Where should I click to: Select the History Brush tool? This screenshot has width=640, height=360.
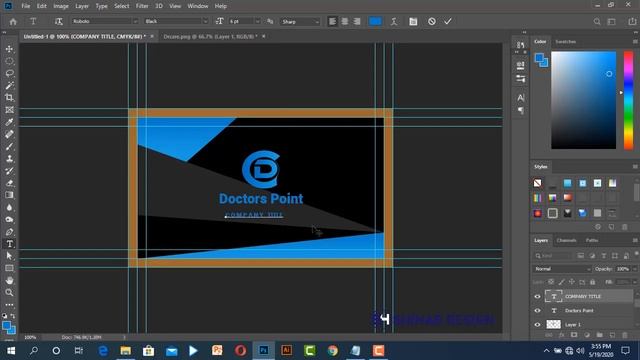(x=9, y=171)
